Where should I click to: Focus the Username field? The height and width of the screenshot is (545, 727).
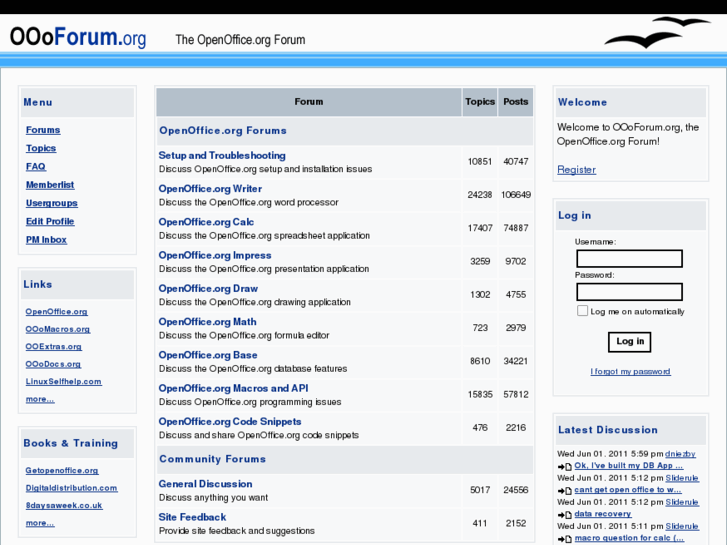click(x=629, y=258)
